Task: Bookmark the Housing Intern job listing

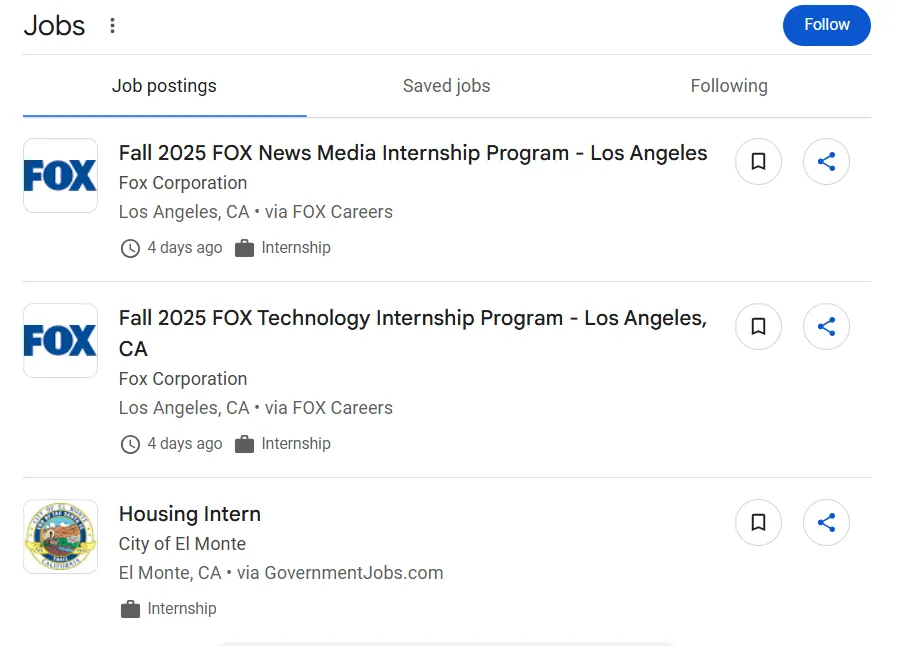Action: coord(758,522)
